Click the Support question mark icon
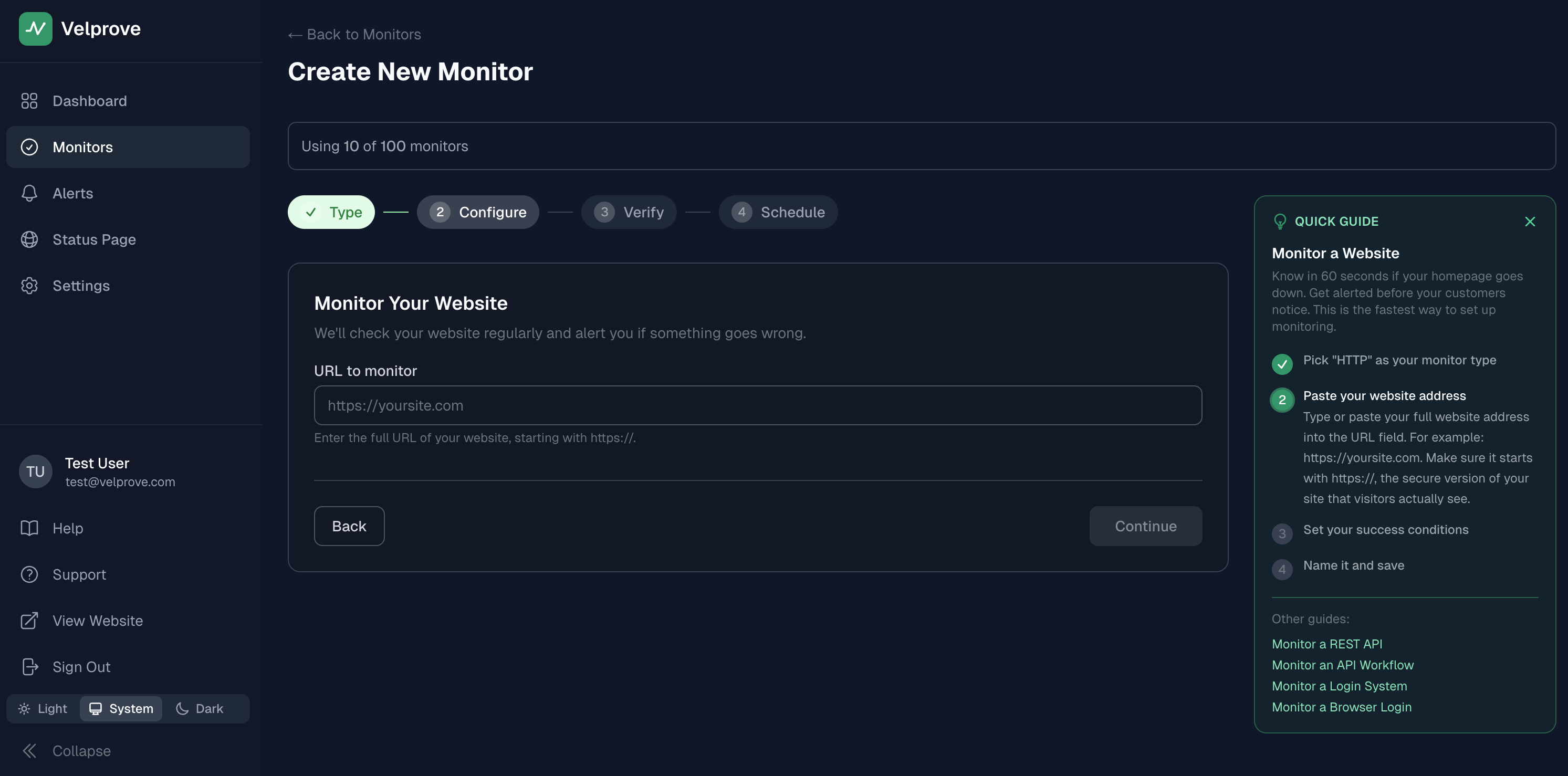1568x776 pixels. click(x=29, y=574)
